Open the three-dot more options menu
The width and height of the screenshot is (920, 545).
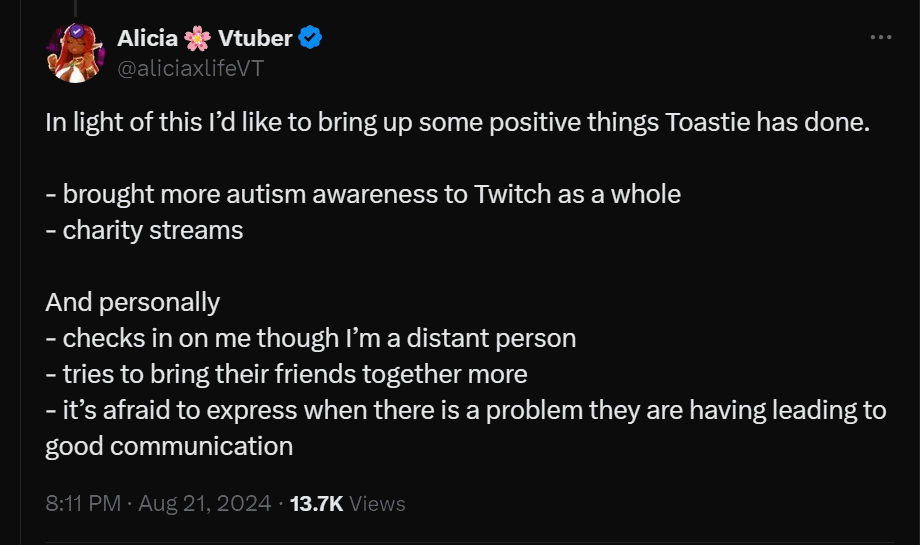tap(881, 37)
